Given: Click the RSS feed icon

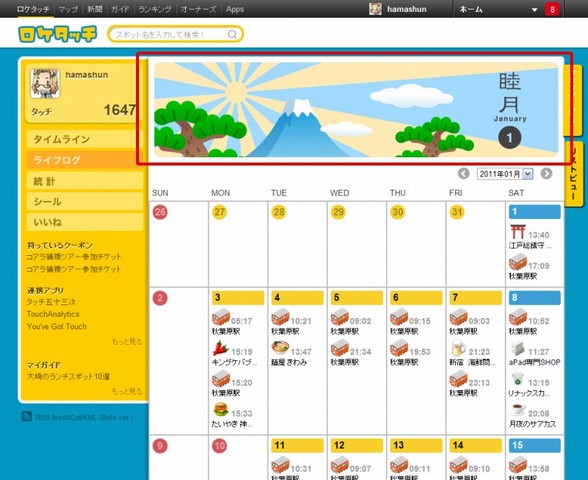Looking at the screenshot, I should coord(27,416).
